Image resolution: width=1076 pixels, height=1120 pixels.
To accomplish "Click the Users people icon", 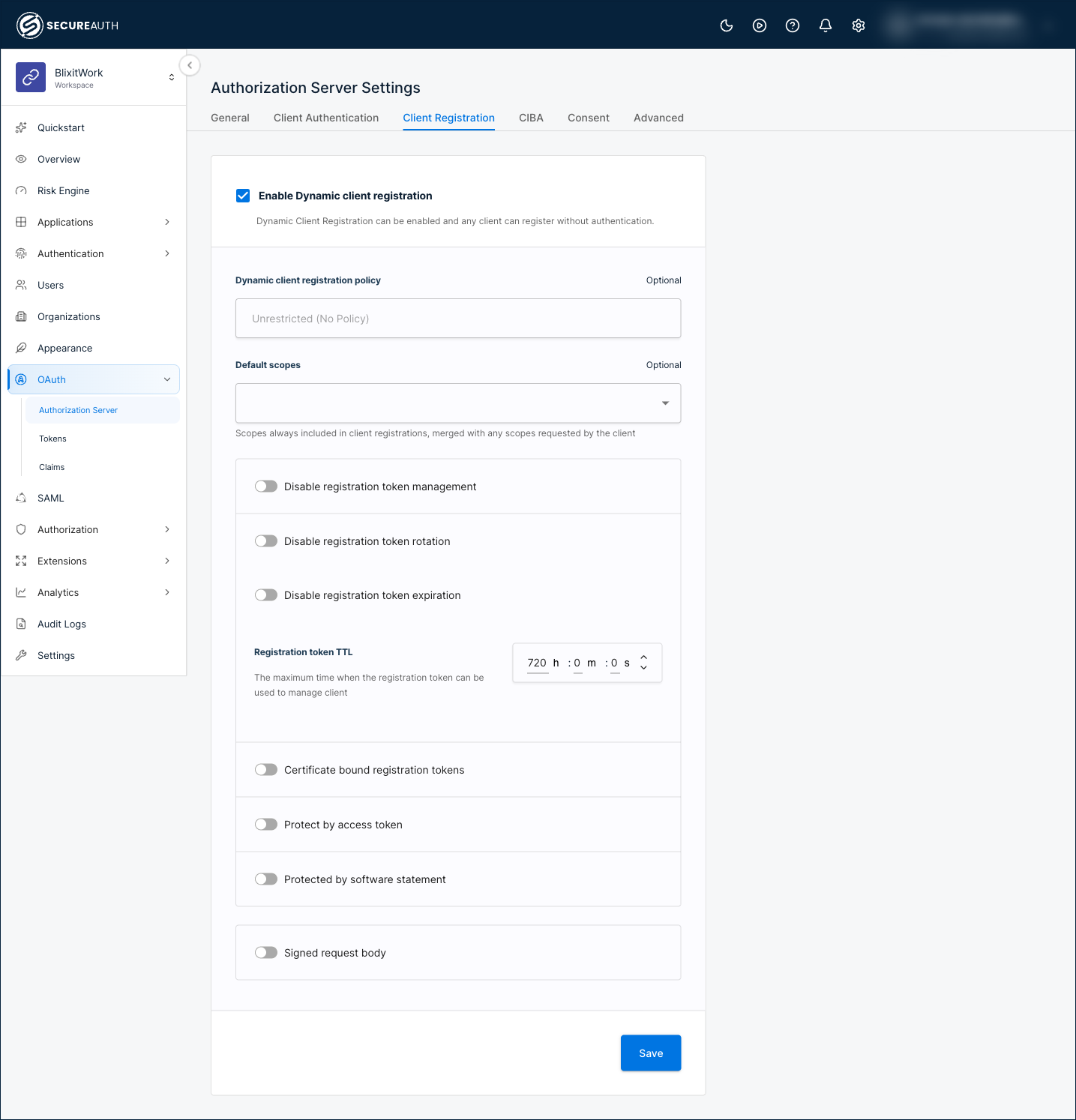I will (x=21, y=285).
